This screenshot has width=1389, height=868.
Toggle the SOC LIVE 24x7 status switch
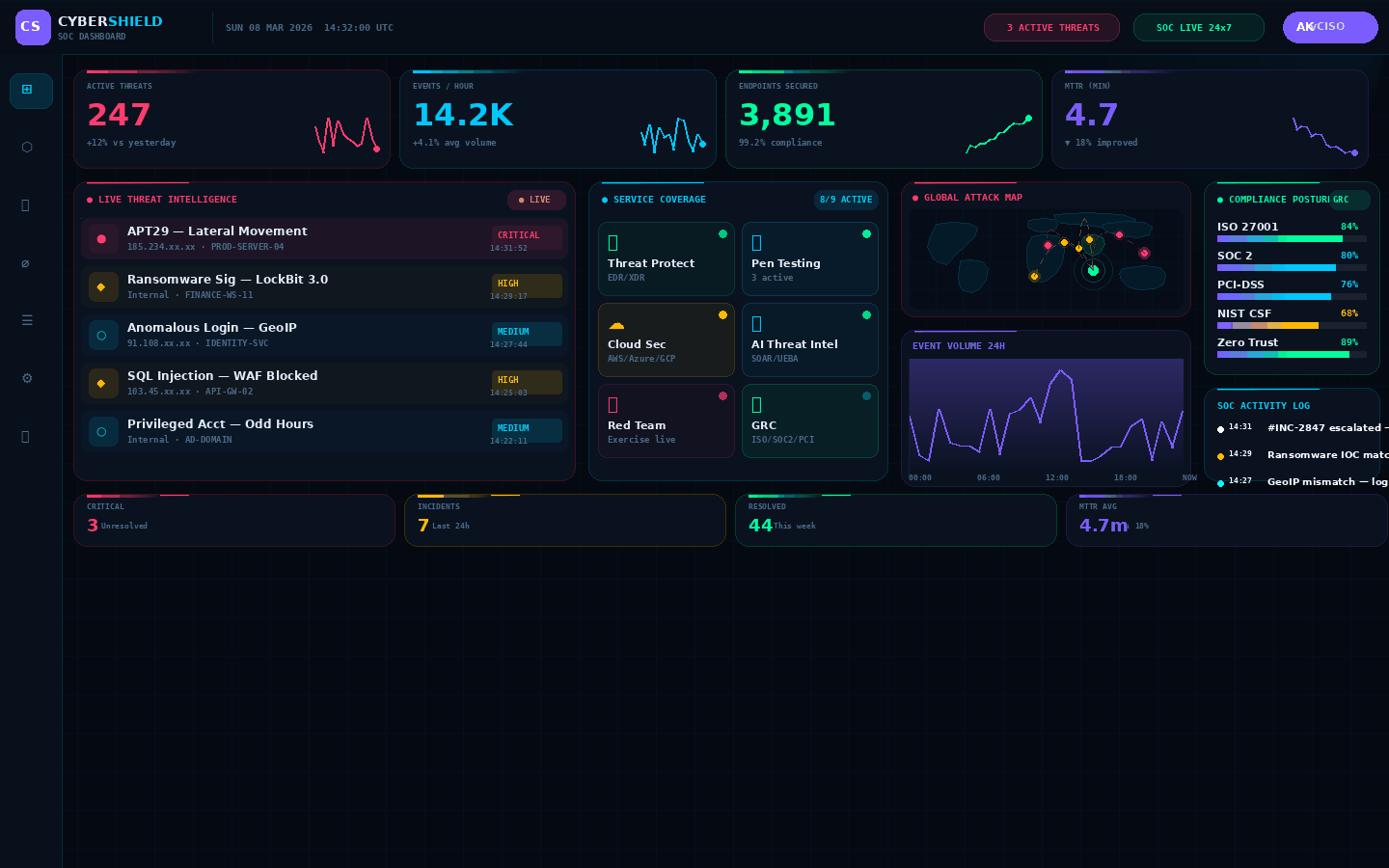[1199, 27]
